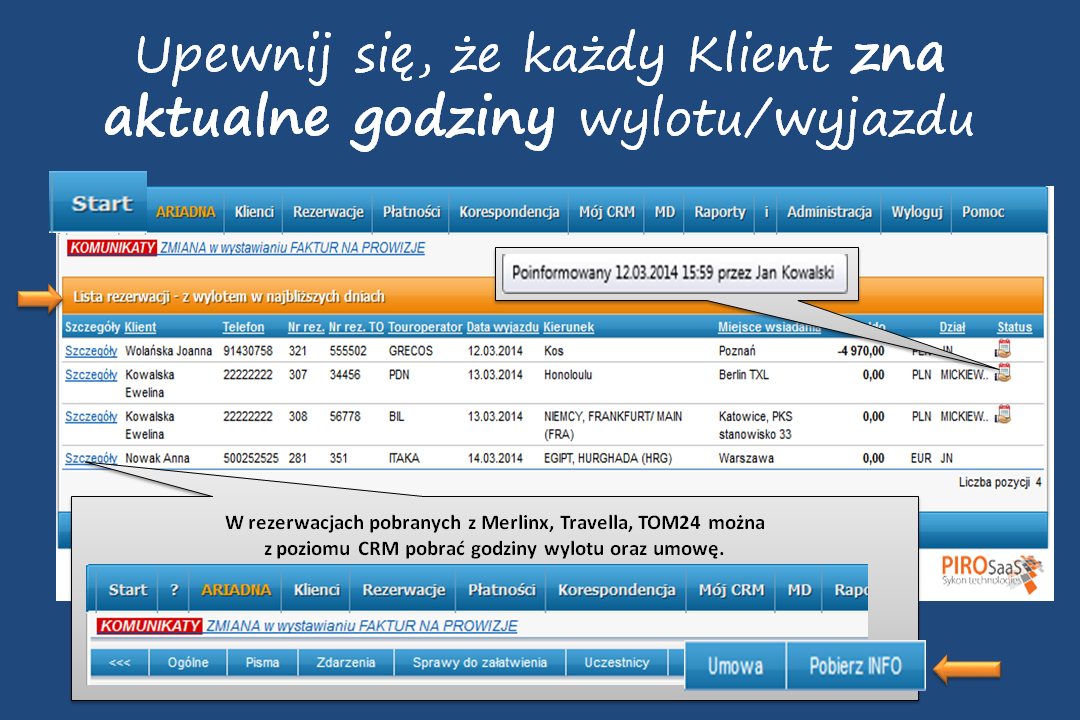Click the status icon in the Honoloulu reservation row

[1004, 373]
